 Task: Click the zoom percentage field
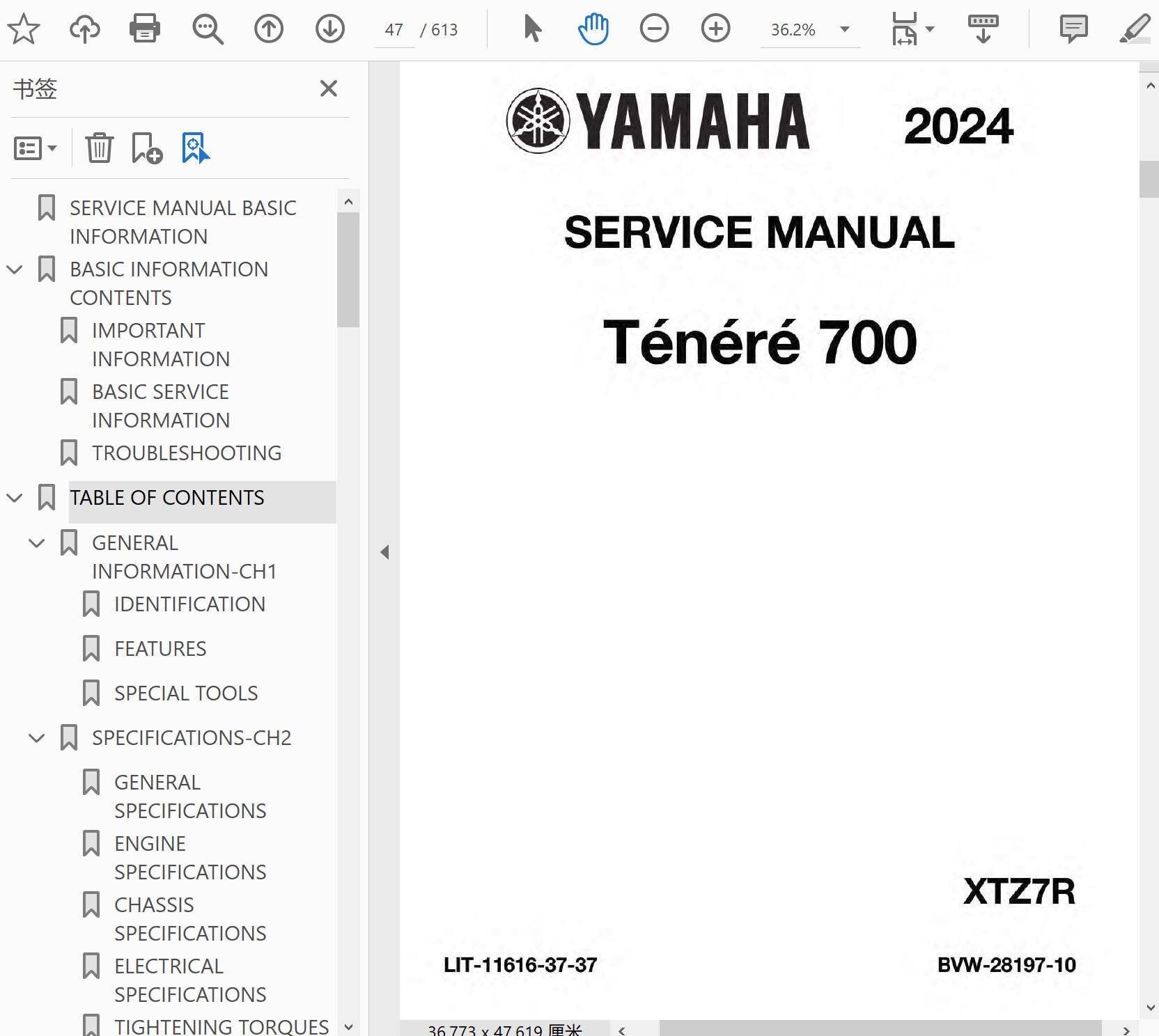pos(793,30)
